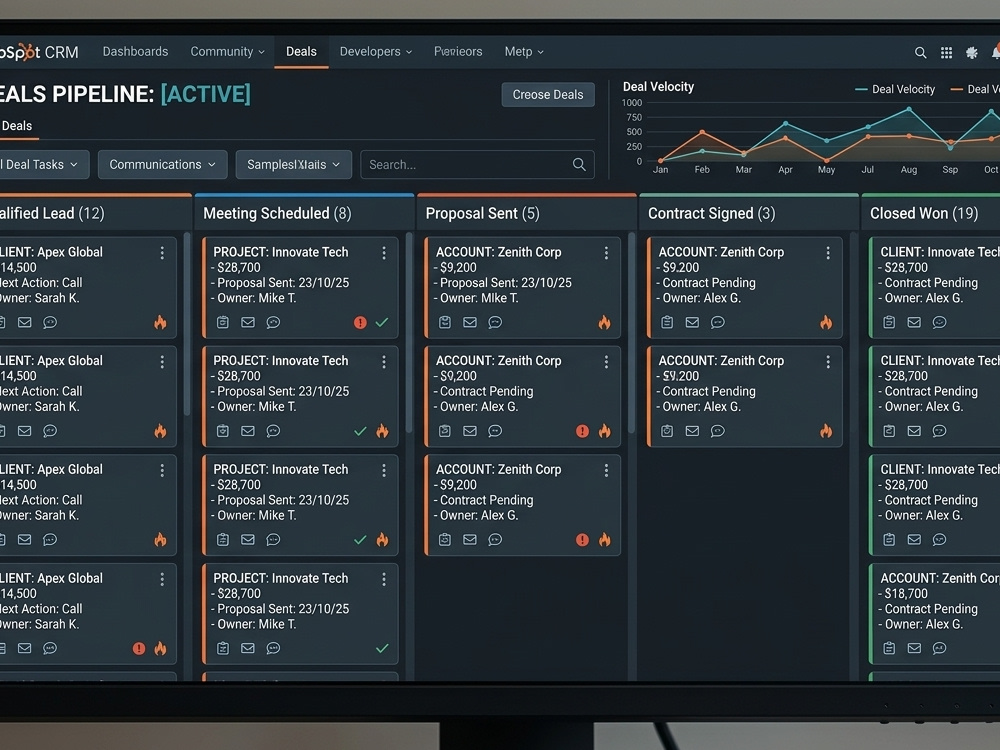Click the Creose Deals button

click(x=548, y=94)
